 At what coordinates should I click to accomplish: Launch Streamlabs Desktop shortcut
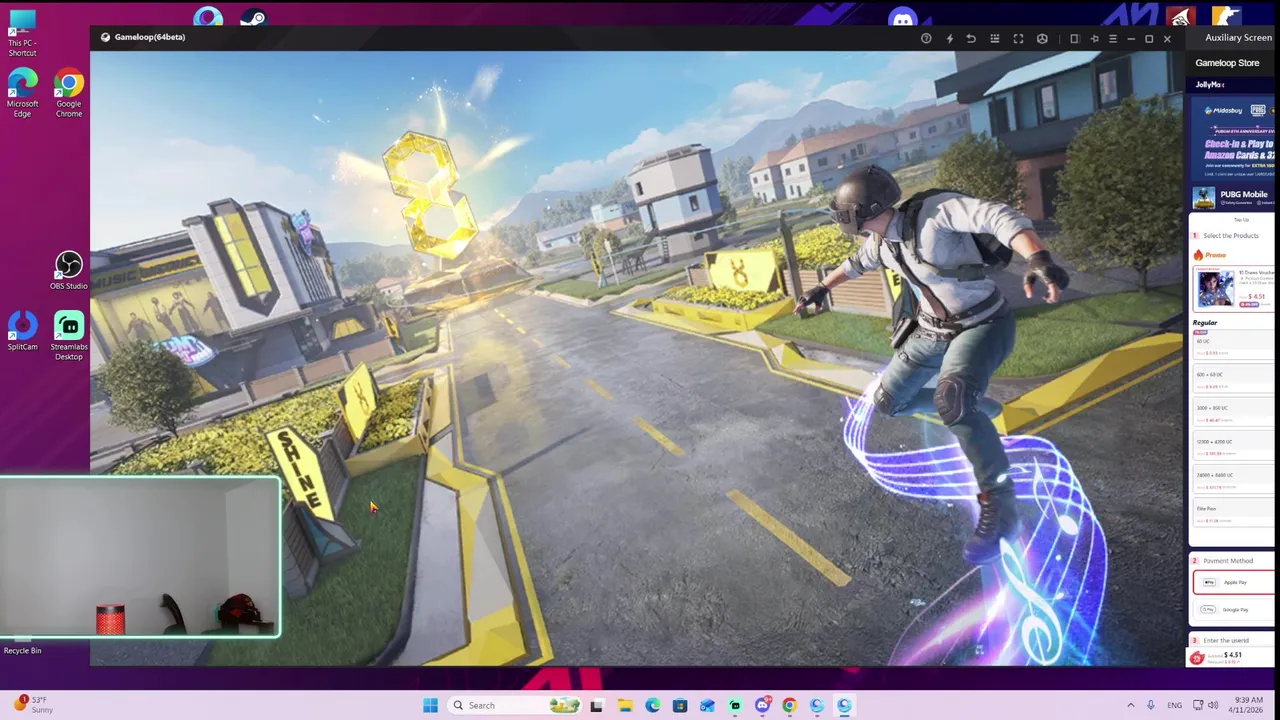coord(69,337)
